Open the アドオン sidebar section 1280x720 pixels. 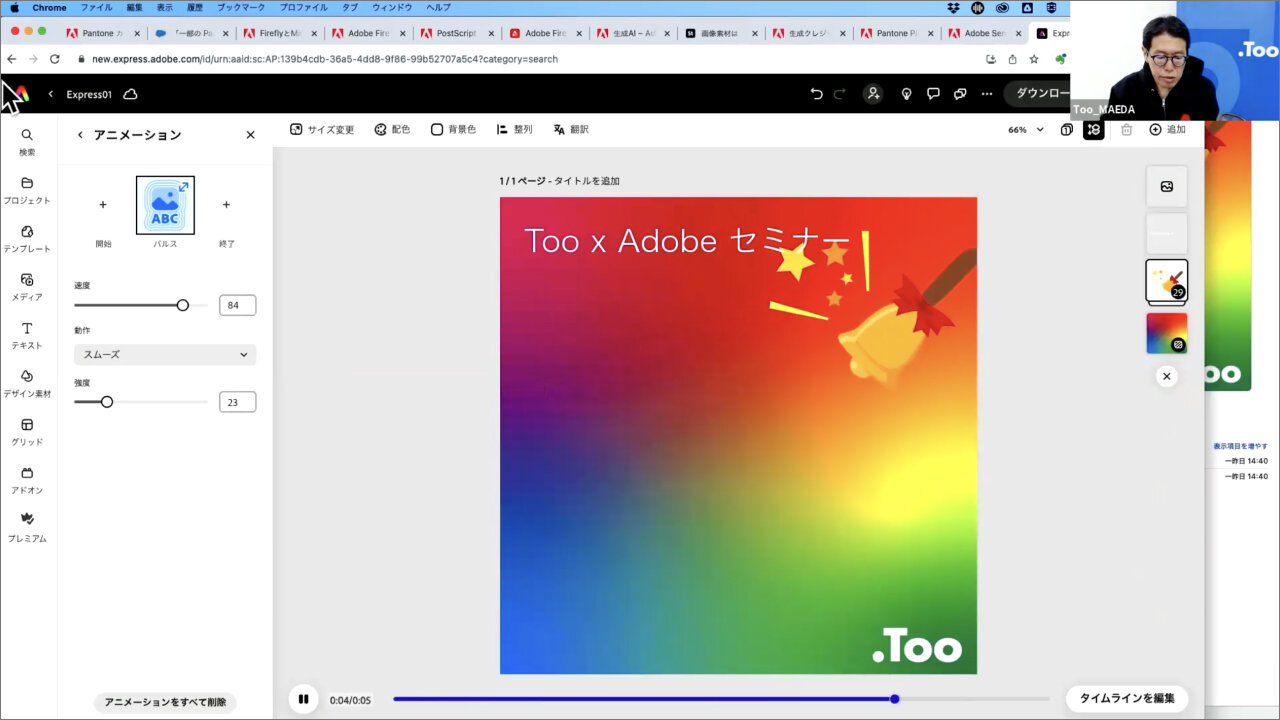(x=27, y=480)
